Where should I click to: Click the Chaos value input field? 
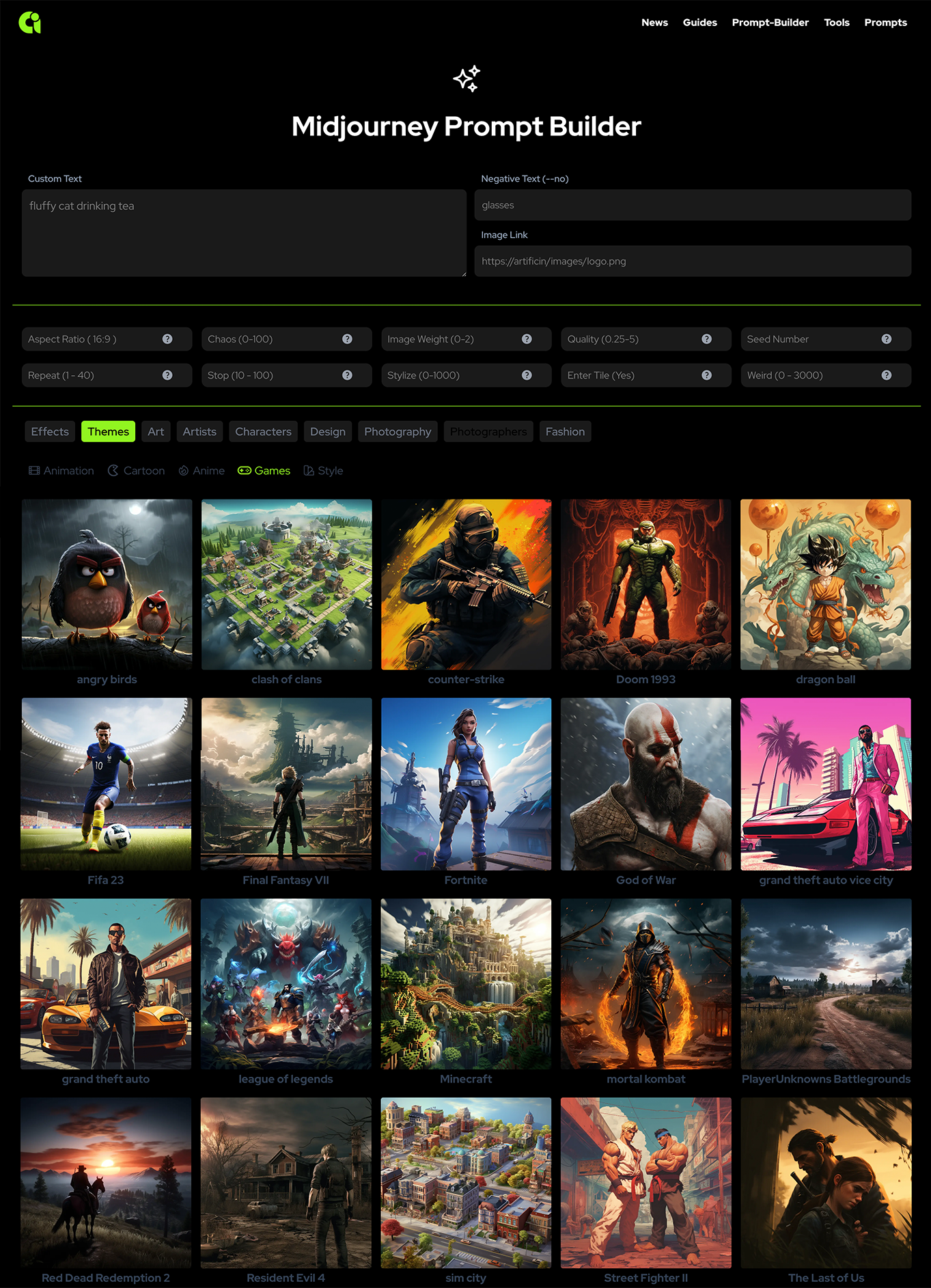286,339
